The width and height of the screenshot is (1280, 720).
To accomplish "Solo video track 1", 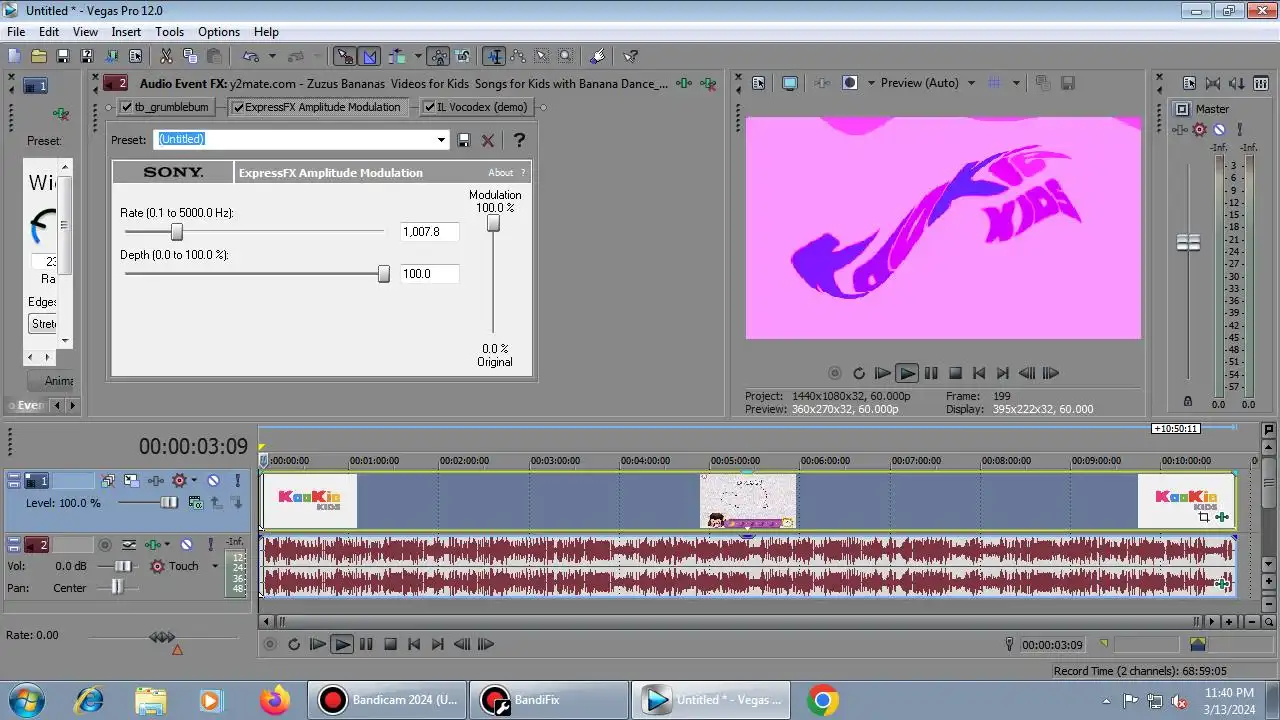I will 238,481.
